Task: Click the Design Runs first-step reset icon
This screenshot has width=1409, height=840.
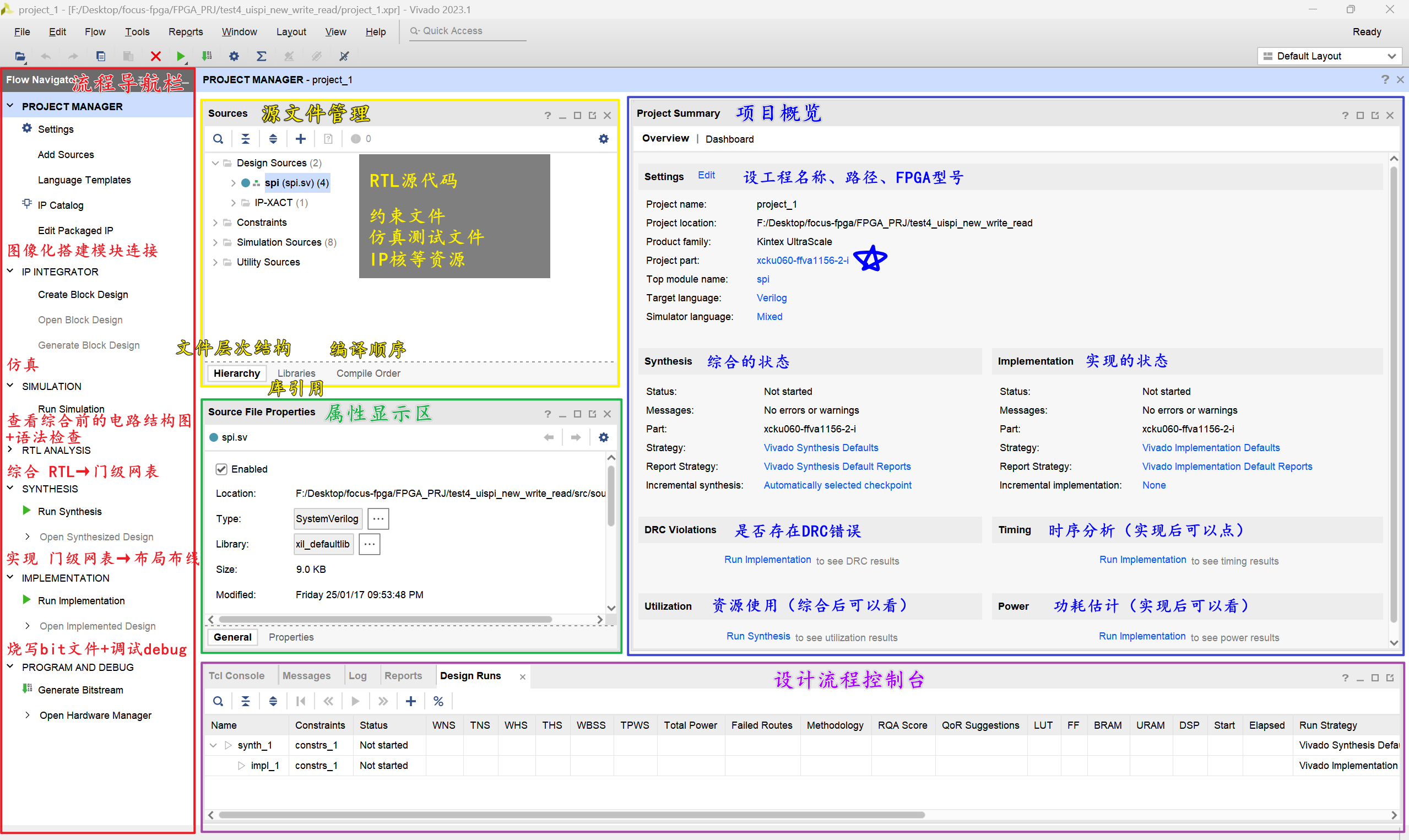Action: [x=301, y=701]
